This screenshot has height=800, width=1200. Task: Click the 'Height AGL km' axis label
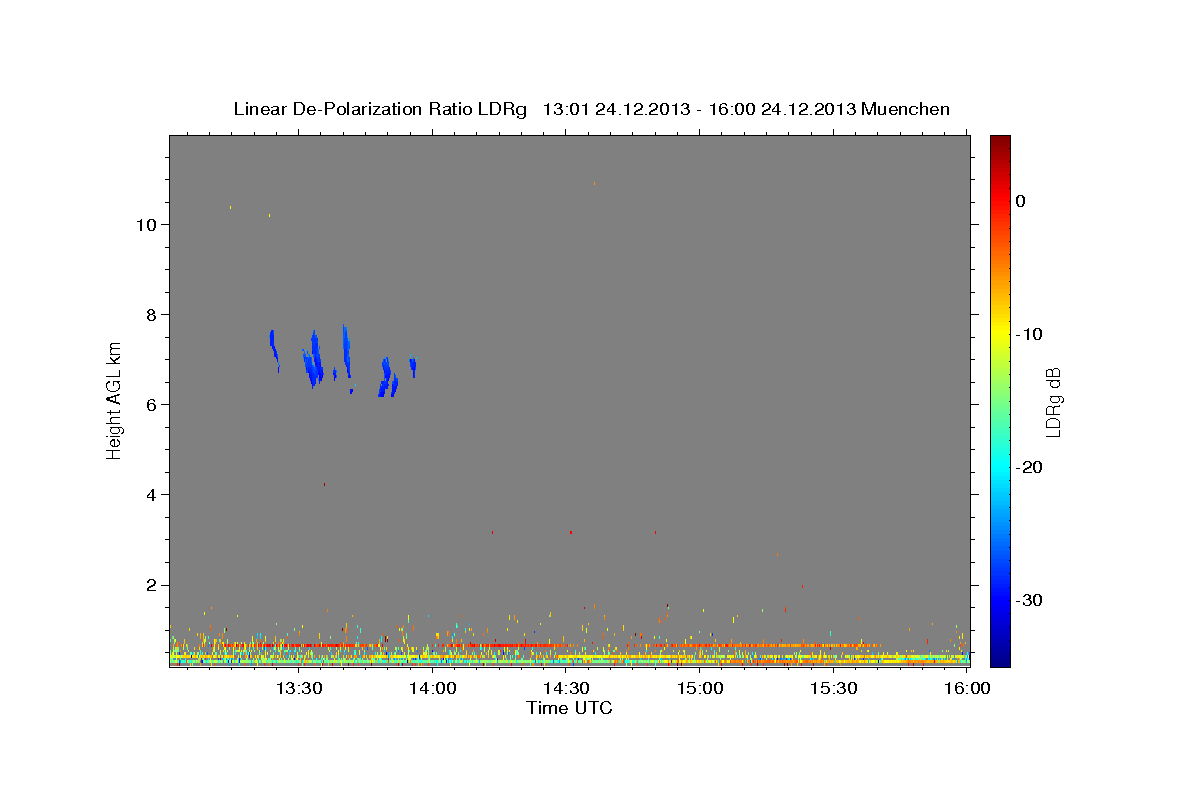pyautogui.click(x=115, y=399)
